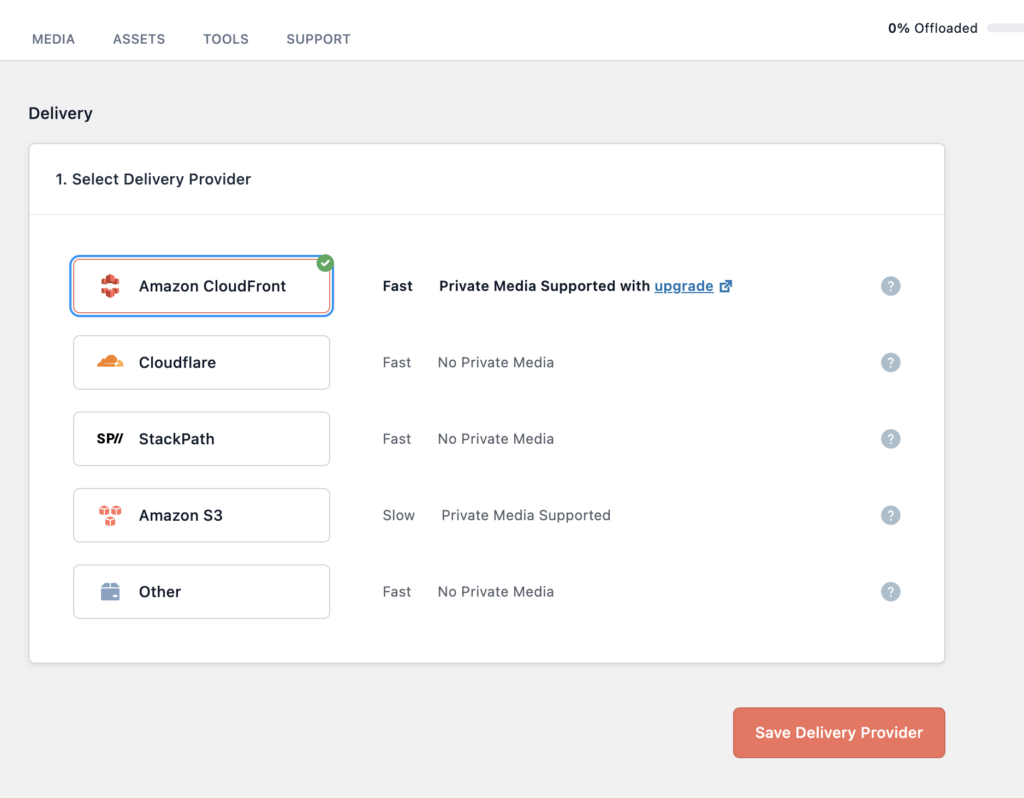Screen dimensions: 1024x798
Task: Go to the Support tab
Action: tap(318, 39)
